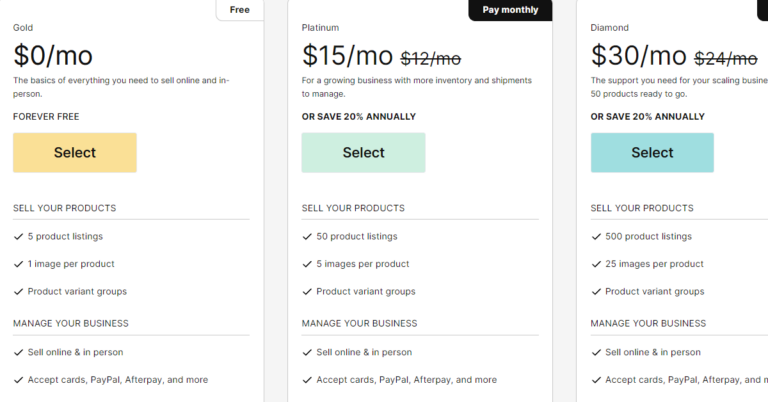Image resolution: width=768 pixels, height=402 pixels.
Task: Click the checkmark beside "50 product listings"
Action: pyautogui.click(x=307, y=237)
